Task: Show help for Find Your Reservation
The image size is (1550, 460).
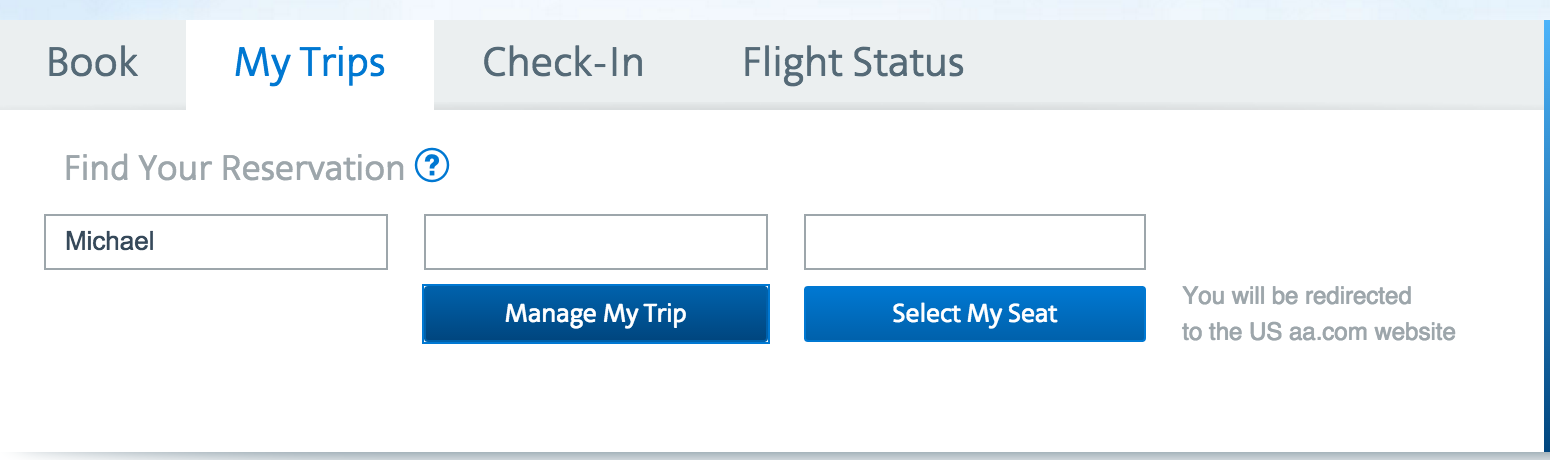Action: [432, 166]
